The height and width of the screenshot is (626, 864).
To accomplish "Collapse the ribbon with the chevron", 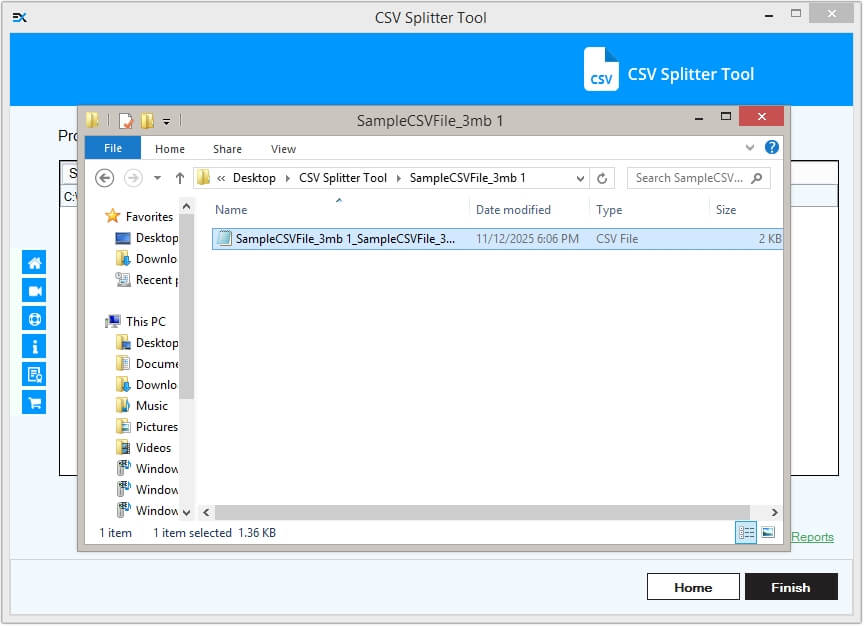I will (x=750, y=147).
